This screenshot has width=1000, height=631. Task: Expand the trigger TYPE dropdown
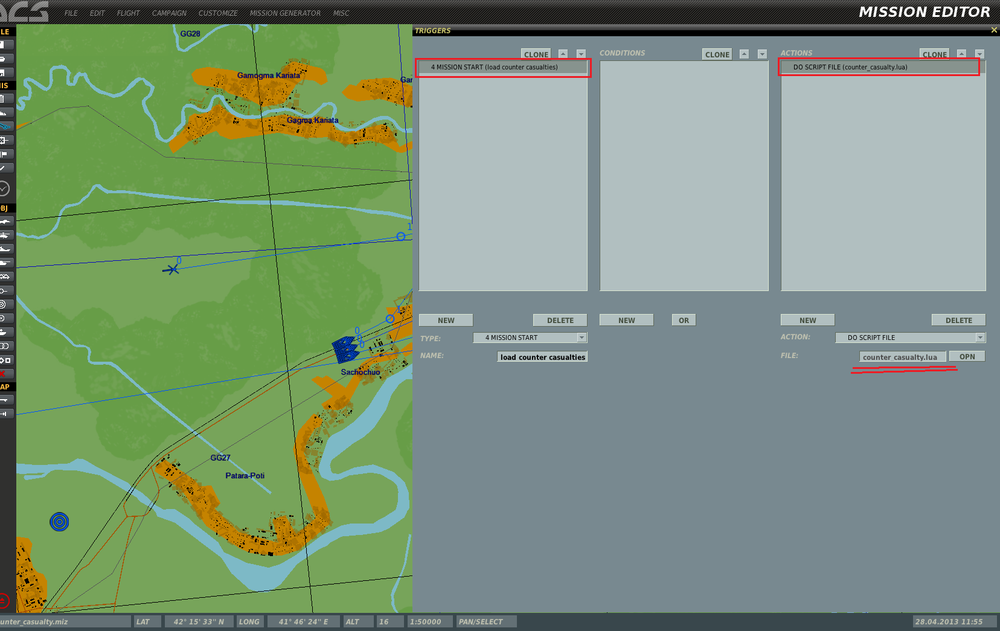coord(581,338)
